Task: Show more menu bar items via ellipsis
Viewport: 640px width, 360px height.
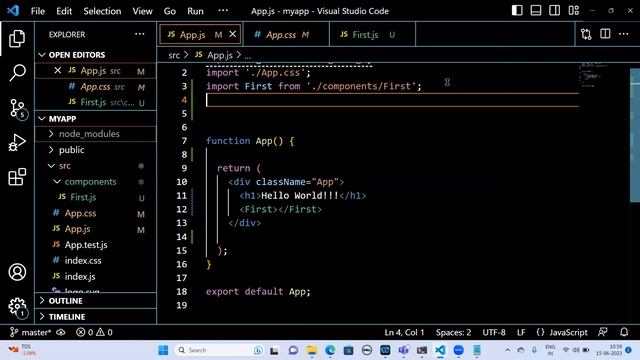Action: coord(223,10)
